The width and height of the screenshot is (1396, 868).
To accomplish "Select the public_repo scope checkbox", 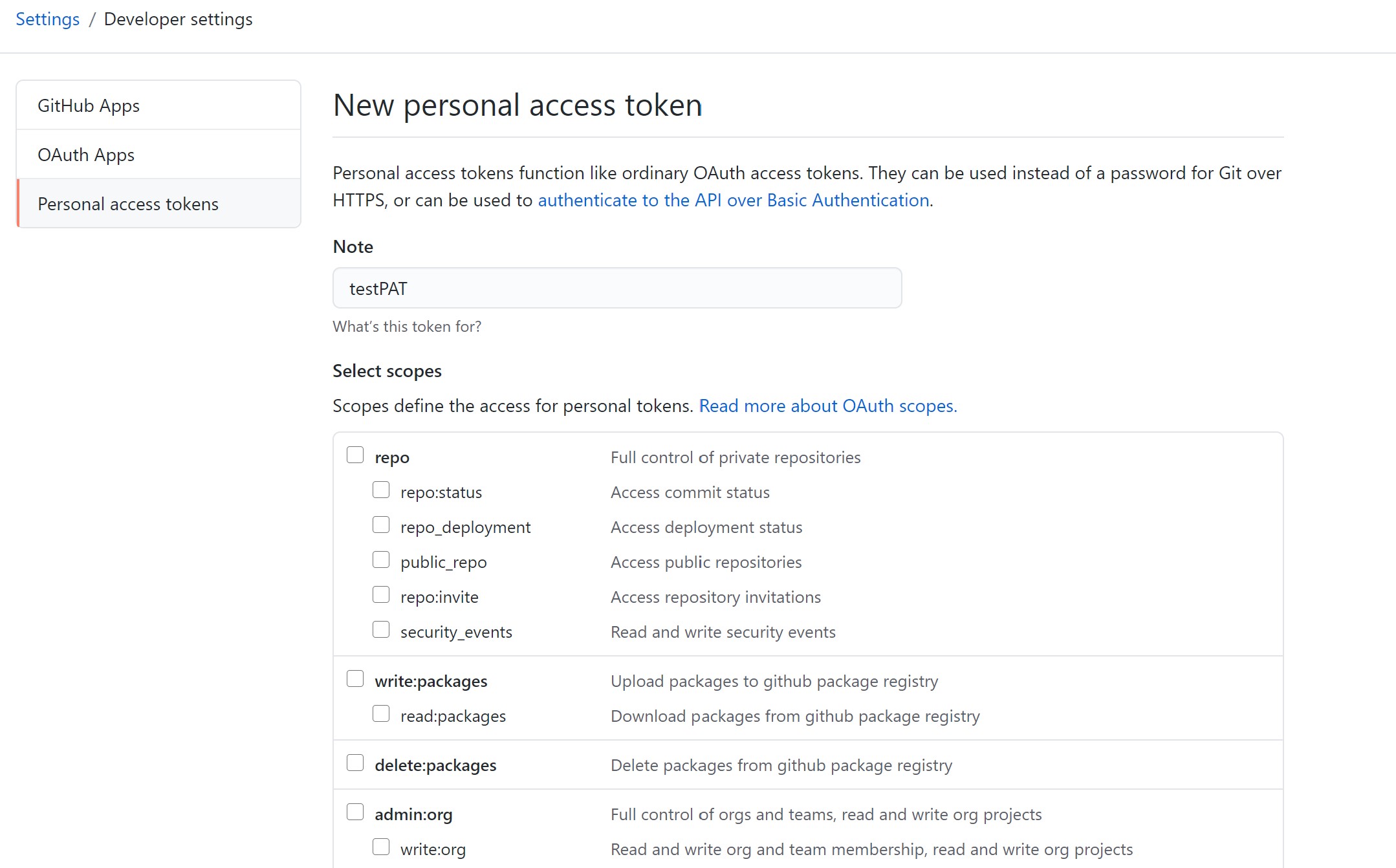I will coord(381,560).
